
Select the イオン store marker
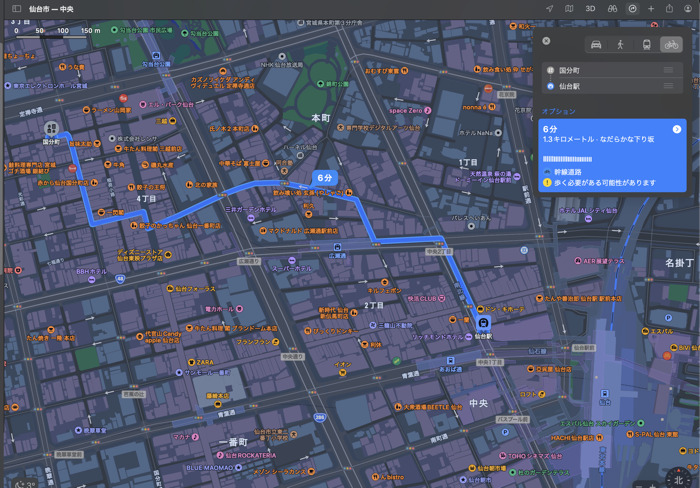pos(342,372)
